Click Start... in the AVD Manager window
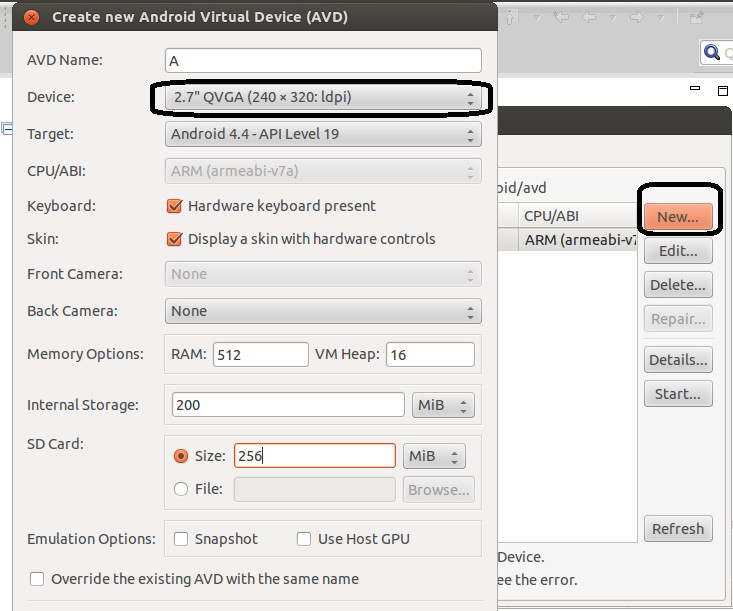Image resolution: width=733 pixels, height=611 pixels. 678,394
